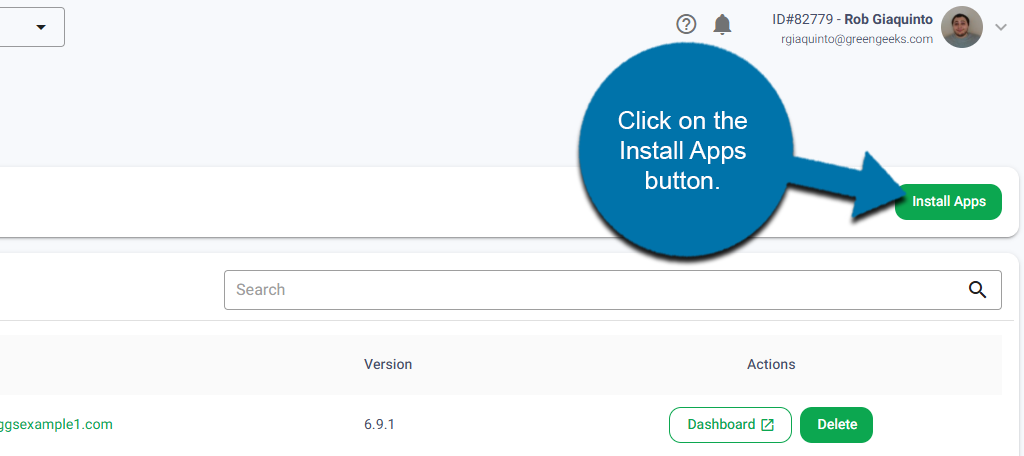1024x456 pixels.
Task: Click the external link icon on Dashboard
Action: (768, 425)
